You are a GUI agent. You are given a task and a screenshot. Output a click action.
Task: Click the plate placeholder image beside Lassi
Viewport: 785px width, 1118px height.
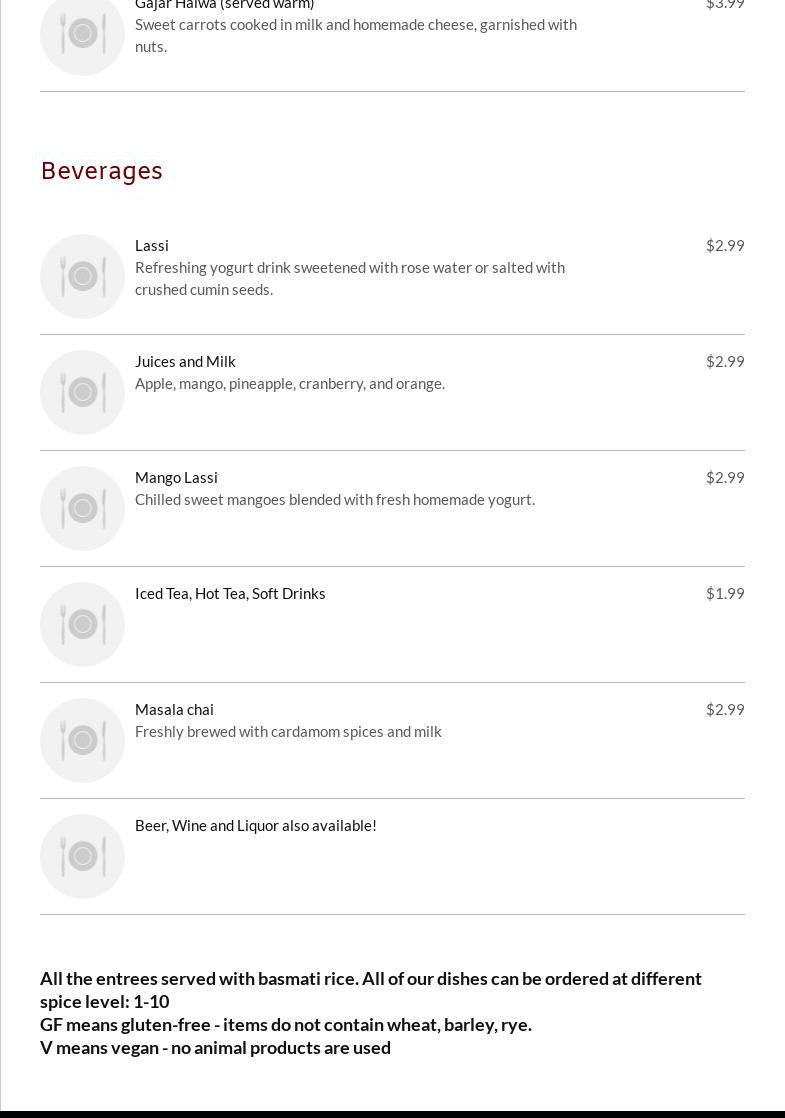tap(82, 276)
